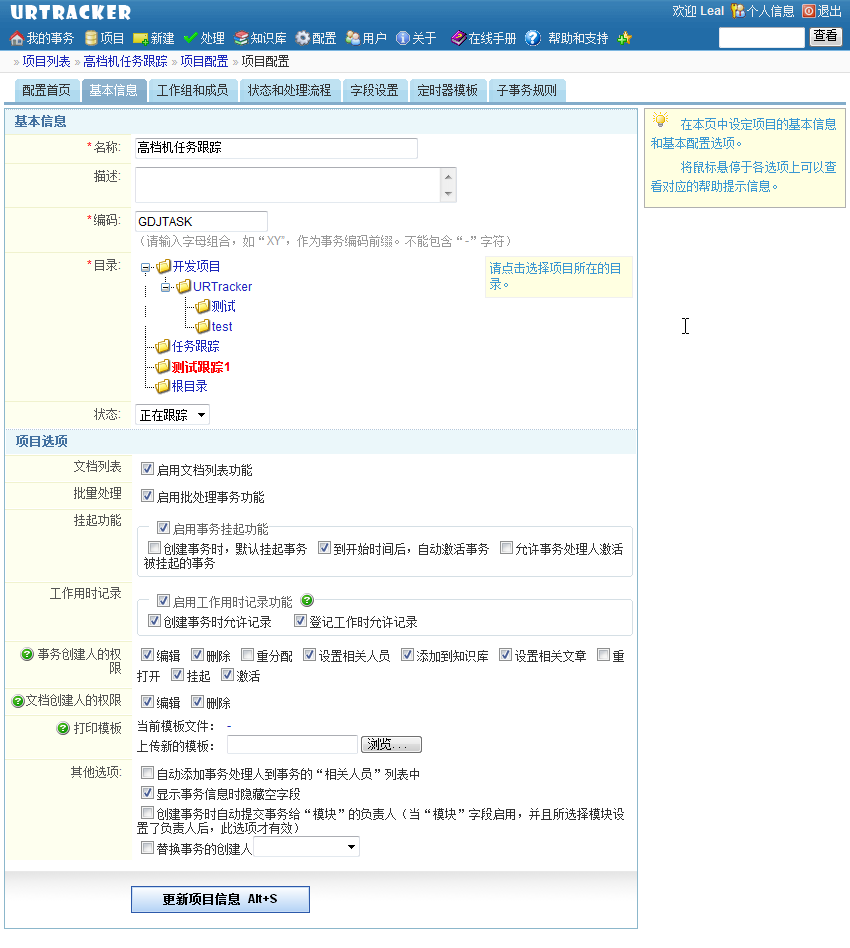Click the 查看 search button
The image size is (850, 948).
825,37
